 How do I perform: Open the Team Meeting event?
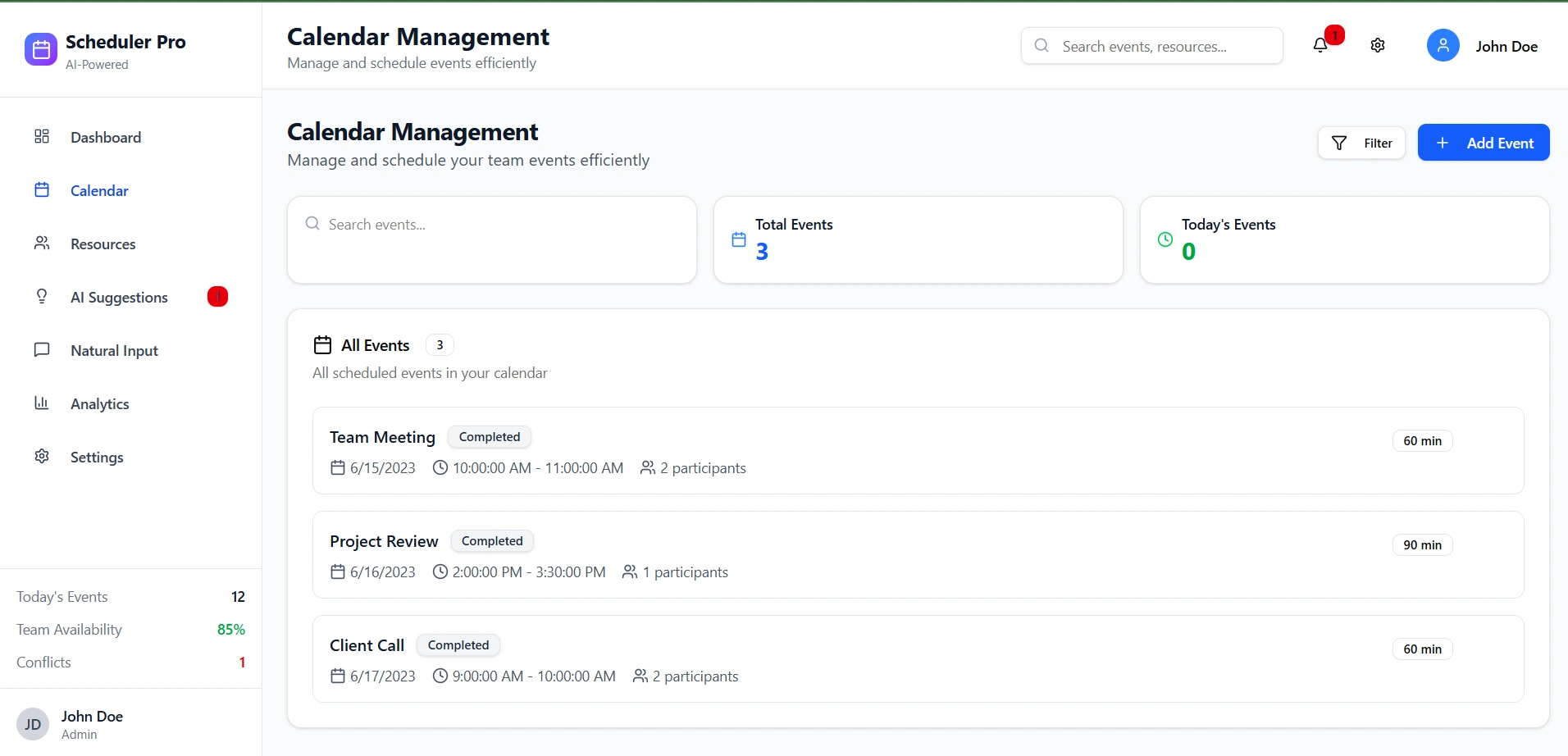pos(918,450)
